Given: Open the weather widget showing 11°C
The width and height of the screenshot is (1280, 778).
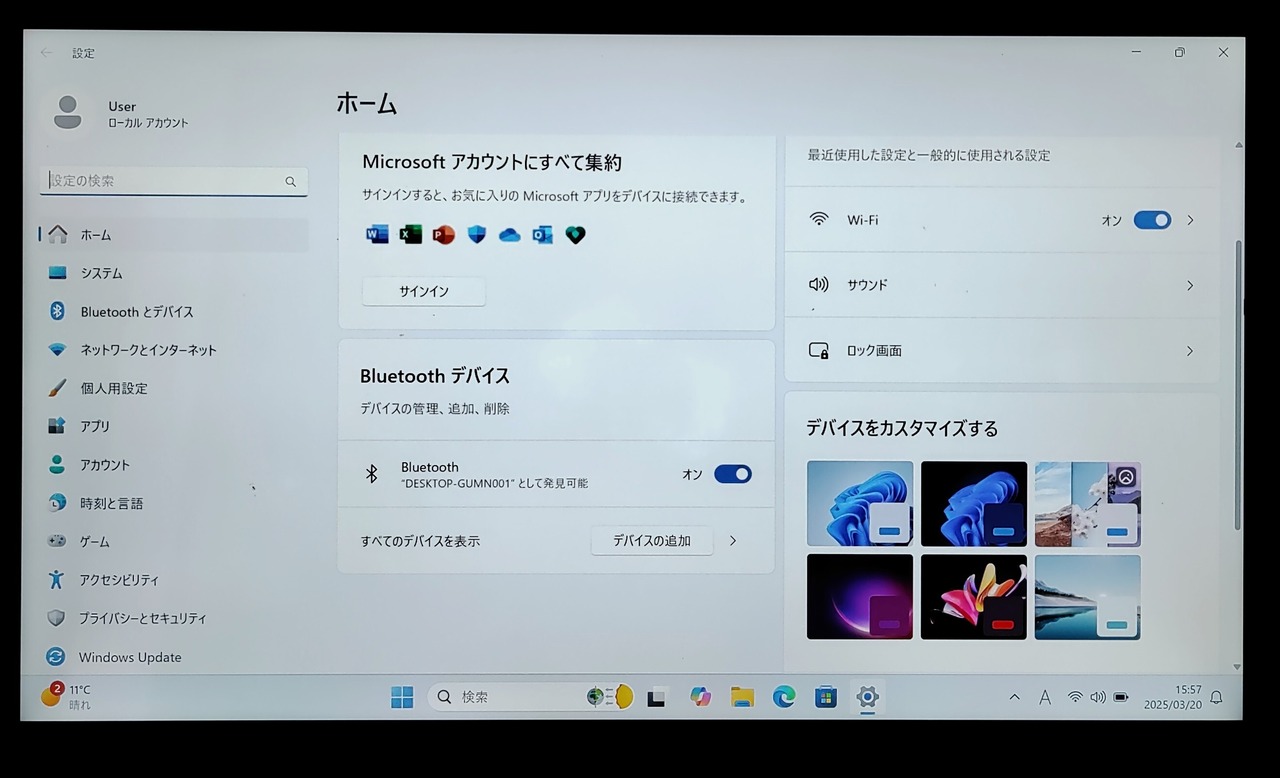Looking at the screenshot, I should click(x=66, y=696).
